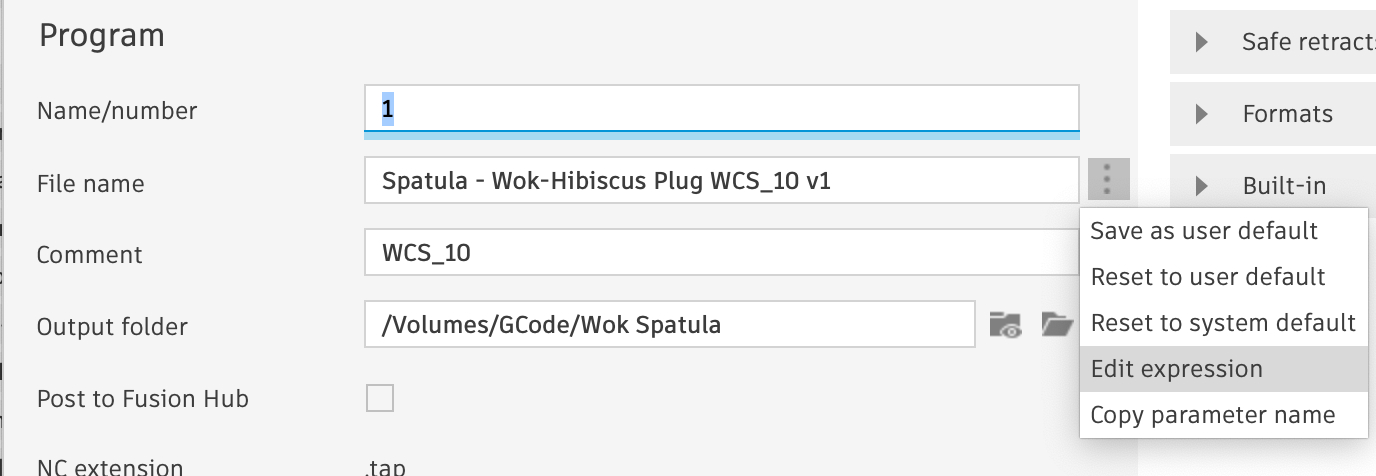Choose Save as user default
The height and width of the screenshot is (476, 1376).
[x=1204, y=231]
